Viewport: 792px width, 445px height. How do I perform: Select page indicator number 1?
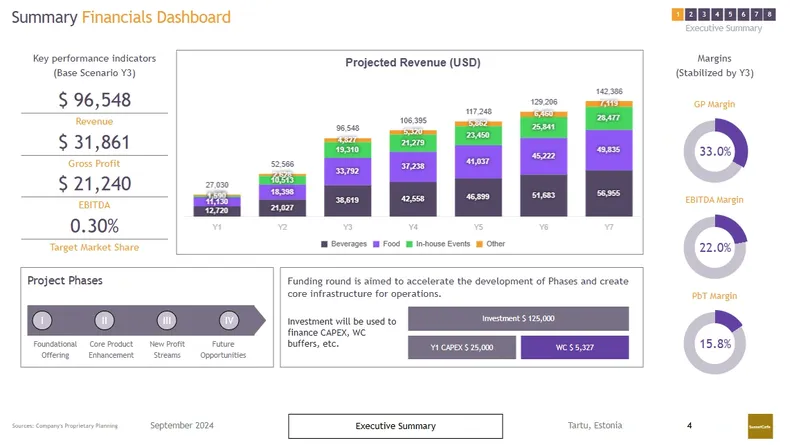coord(677,15)
